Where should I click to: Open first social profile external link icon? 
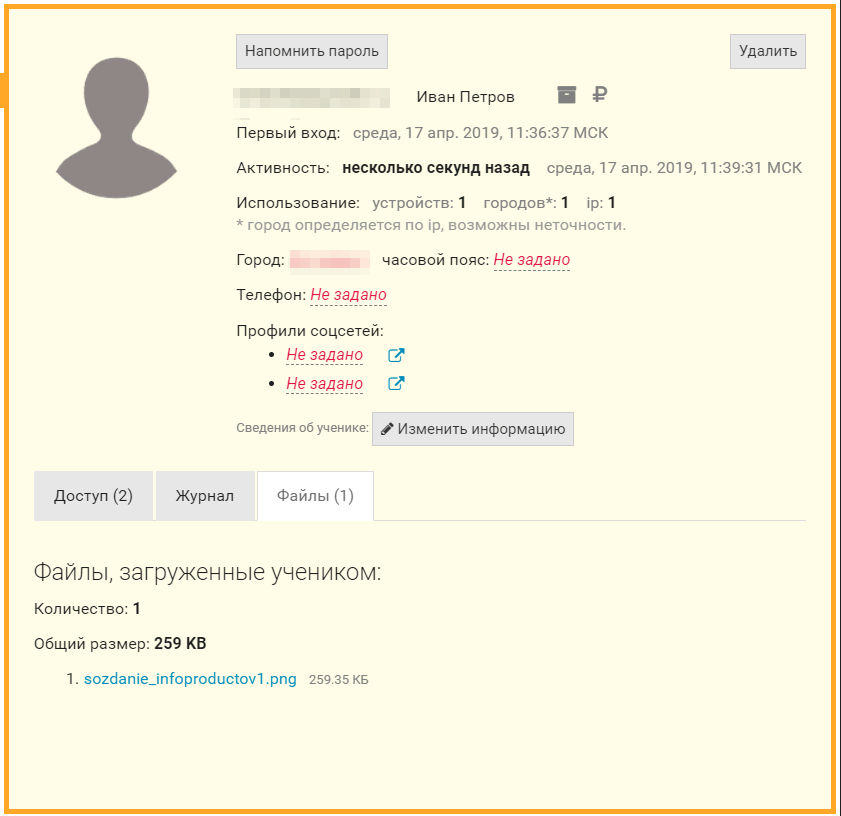tap(396, 355)
